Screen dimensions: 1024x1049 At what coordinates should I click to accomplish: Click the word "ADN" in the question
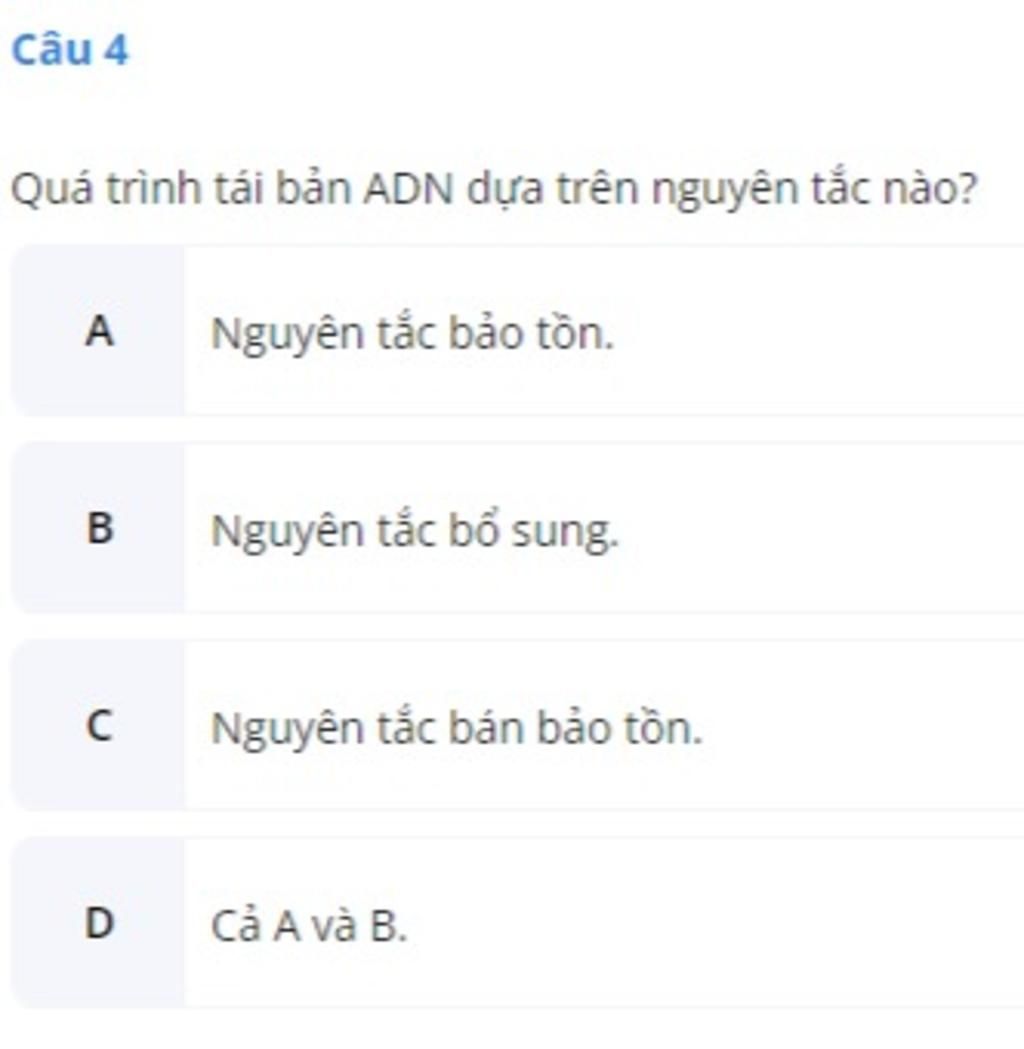point(409,189)
